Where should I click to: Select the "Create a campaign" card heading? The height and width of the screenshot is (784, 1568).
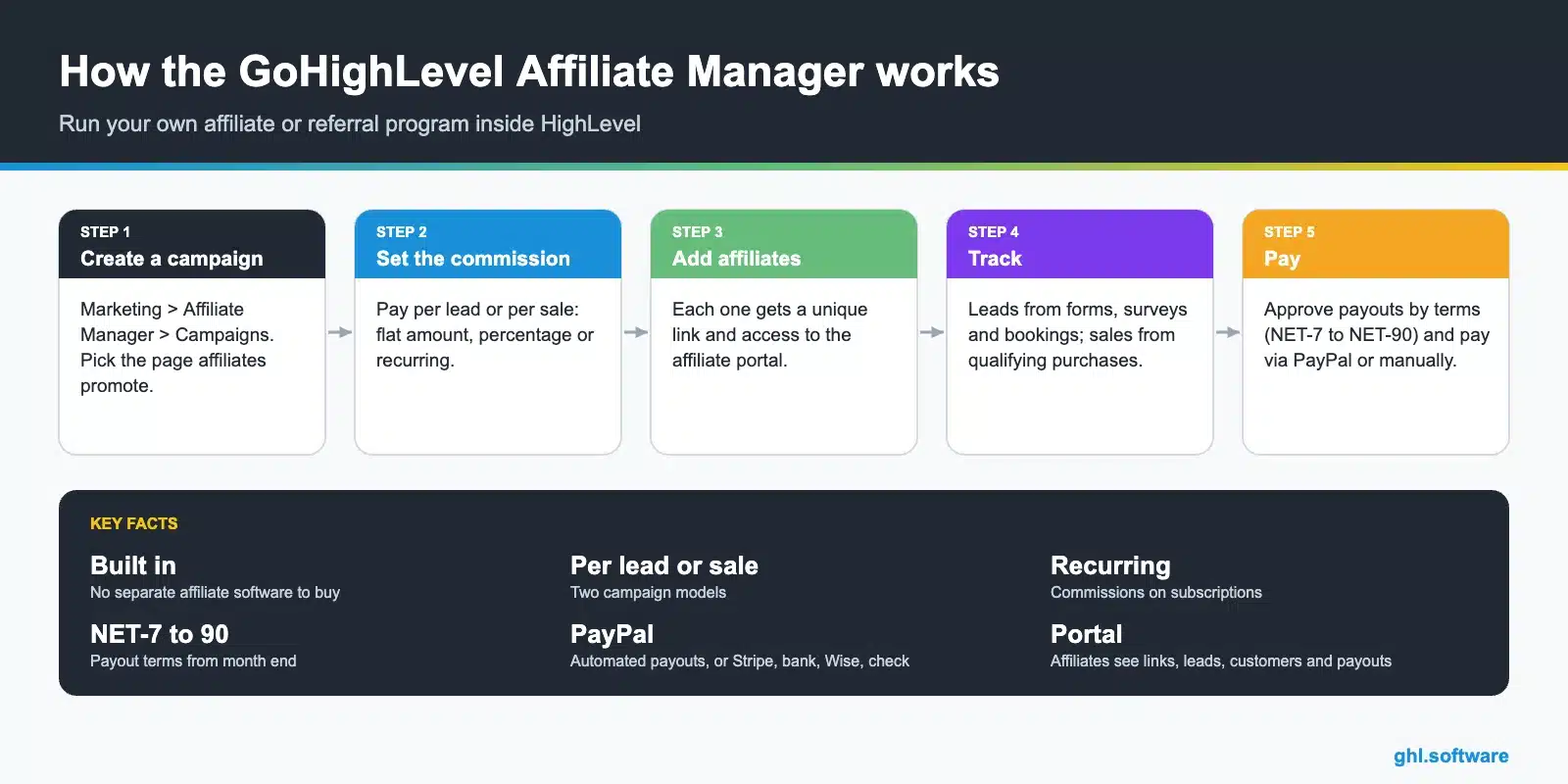tap(171, 259)
